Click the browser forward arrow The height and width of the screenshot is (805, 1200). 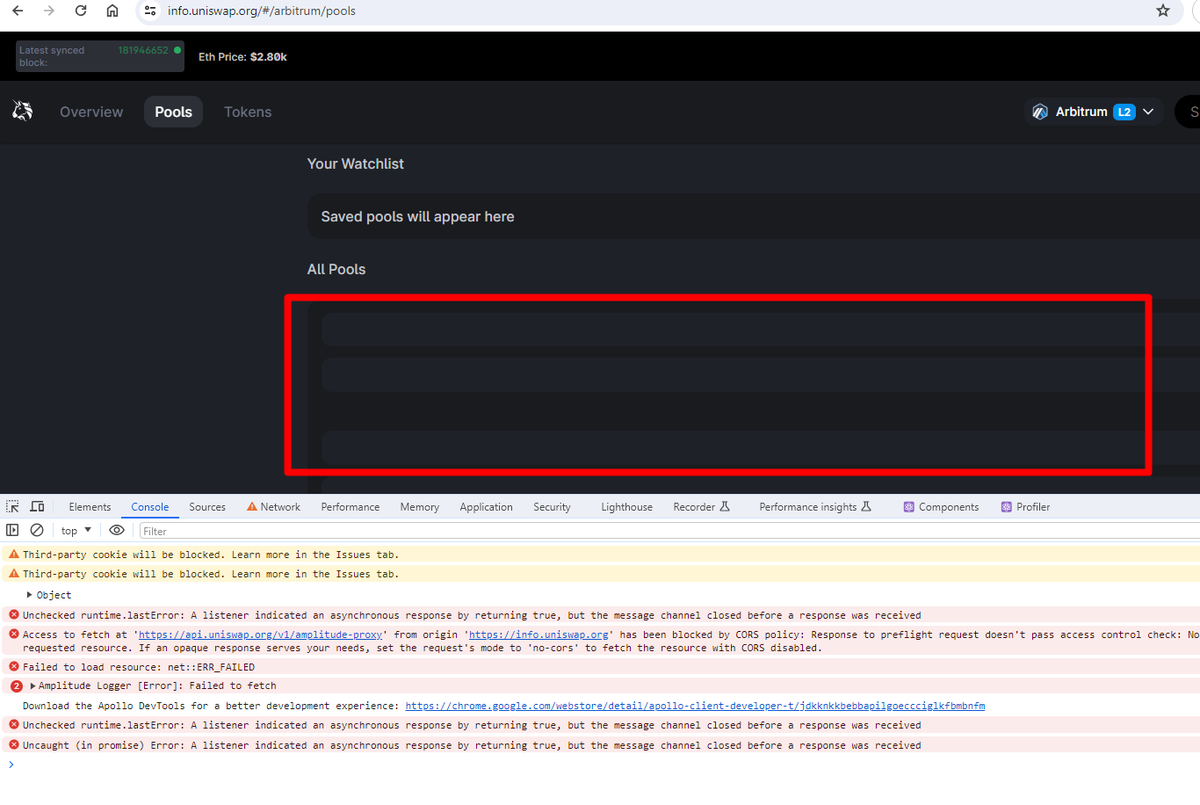[49, 11]
